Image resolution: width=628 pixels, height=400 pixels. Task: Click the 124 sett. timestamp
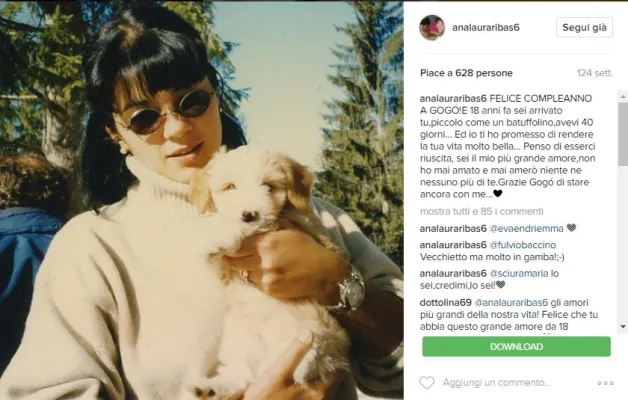[595, 73]
